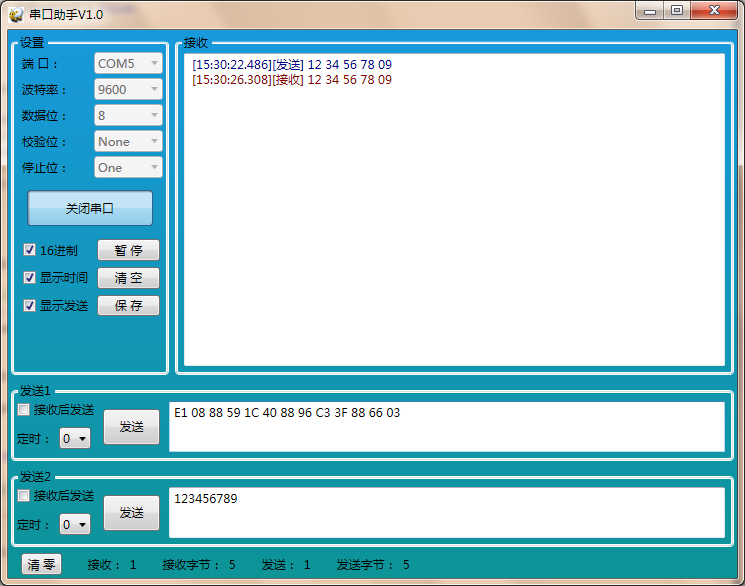Click the [接收] log line at 15:30:26.308
The image size is (745, 586).
pyautogui.click(x=292, y=80)
